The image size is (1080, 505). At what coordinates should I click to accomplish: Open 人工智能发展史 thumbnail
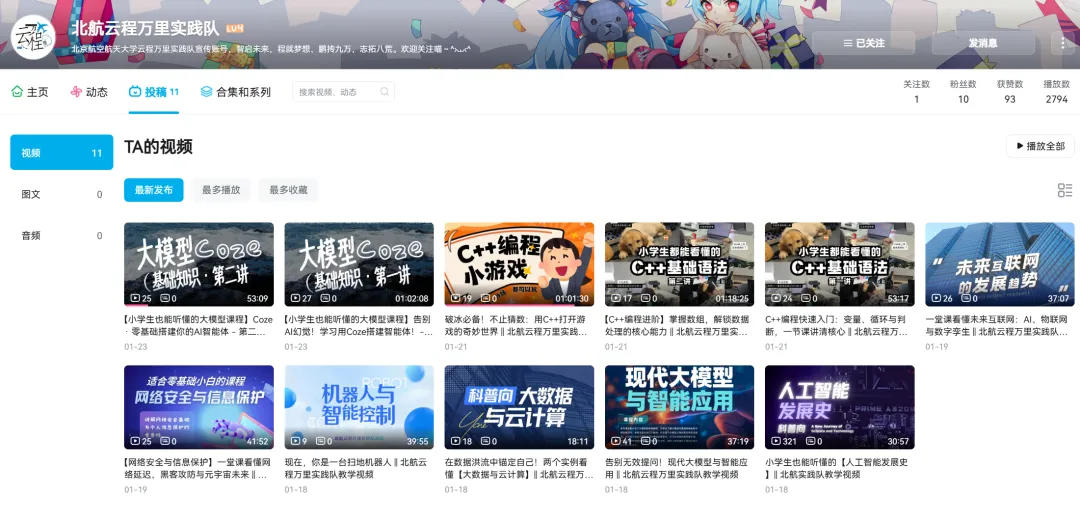pos(840,407)
